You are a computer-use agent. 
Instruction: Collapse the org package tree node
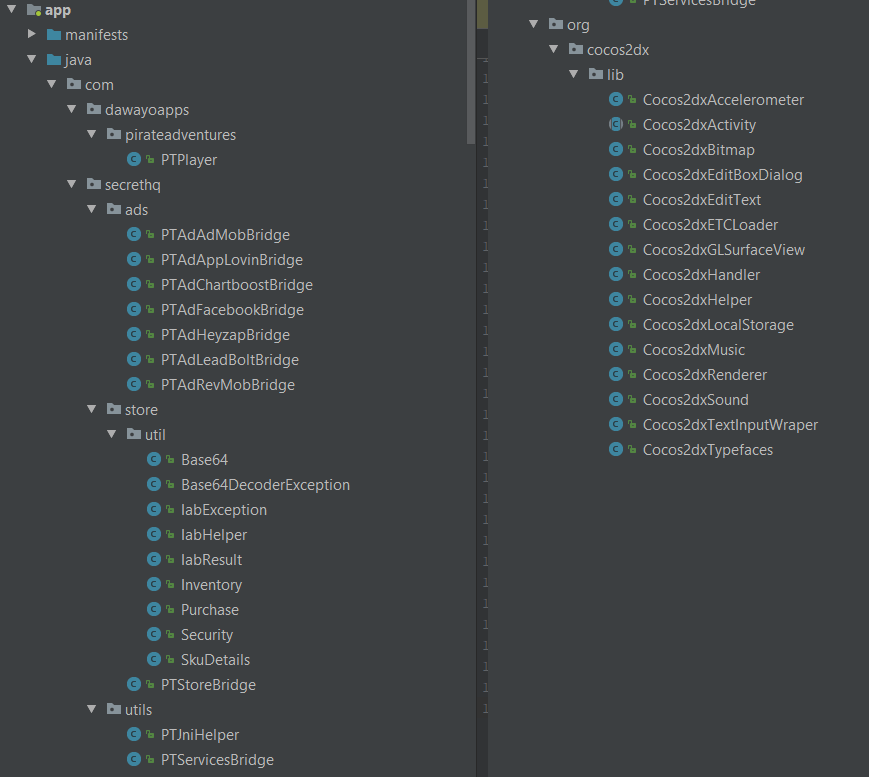click(x=534, y=25)
